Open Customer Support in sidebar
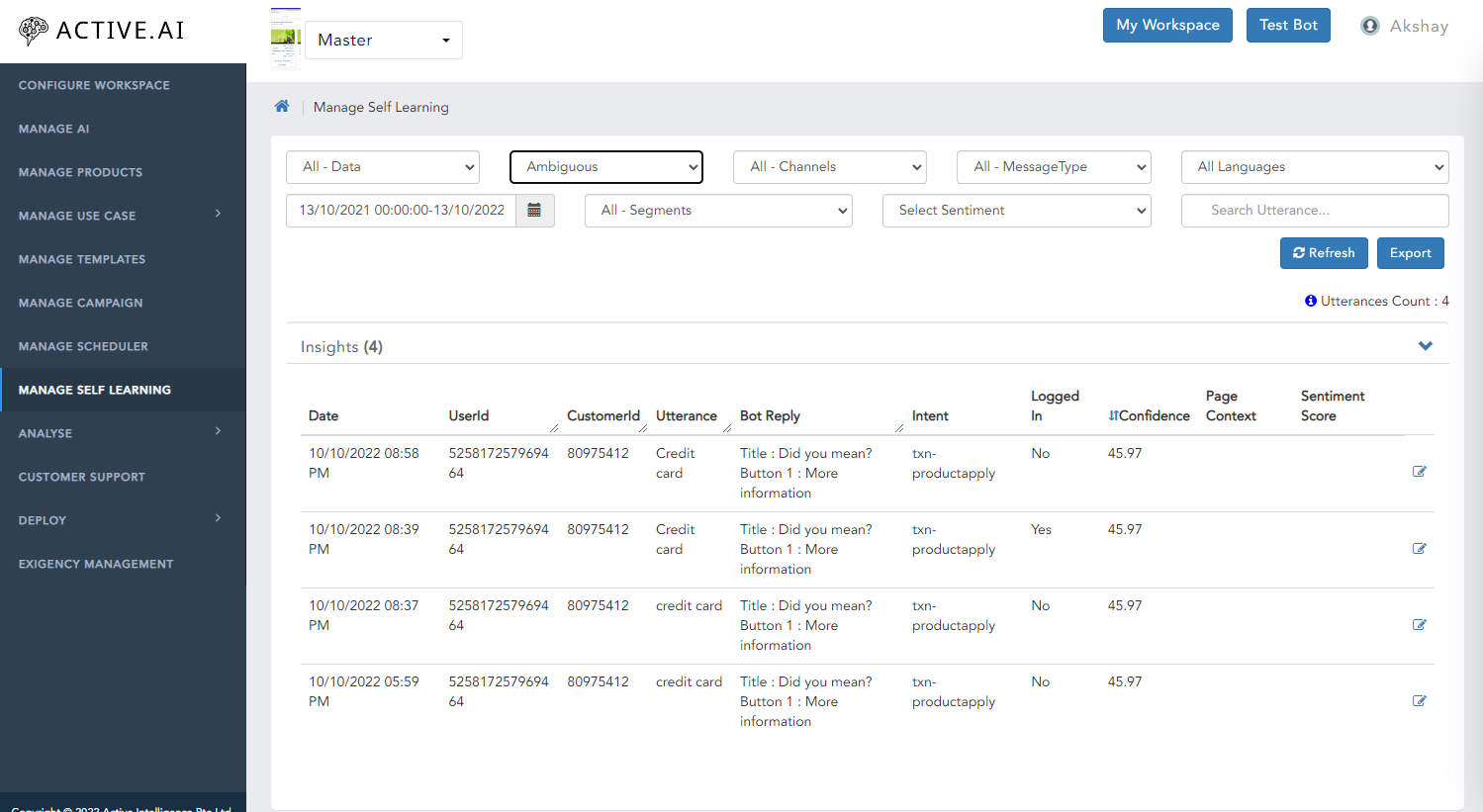Screen dimensions: 1483x812 click(123, 477)
